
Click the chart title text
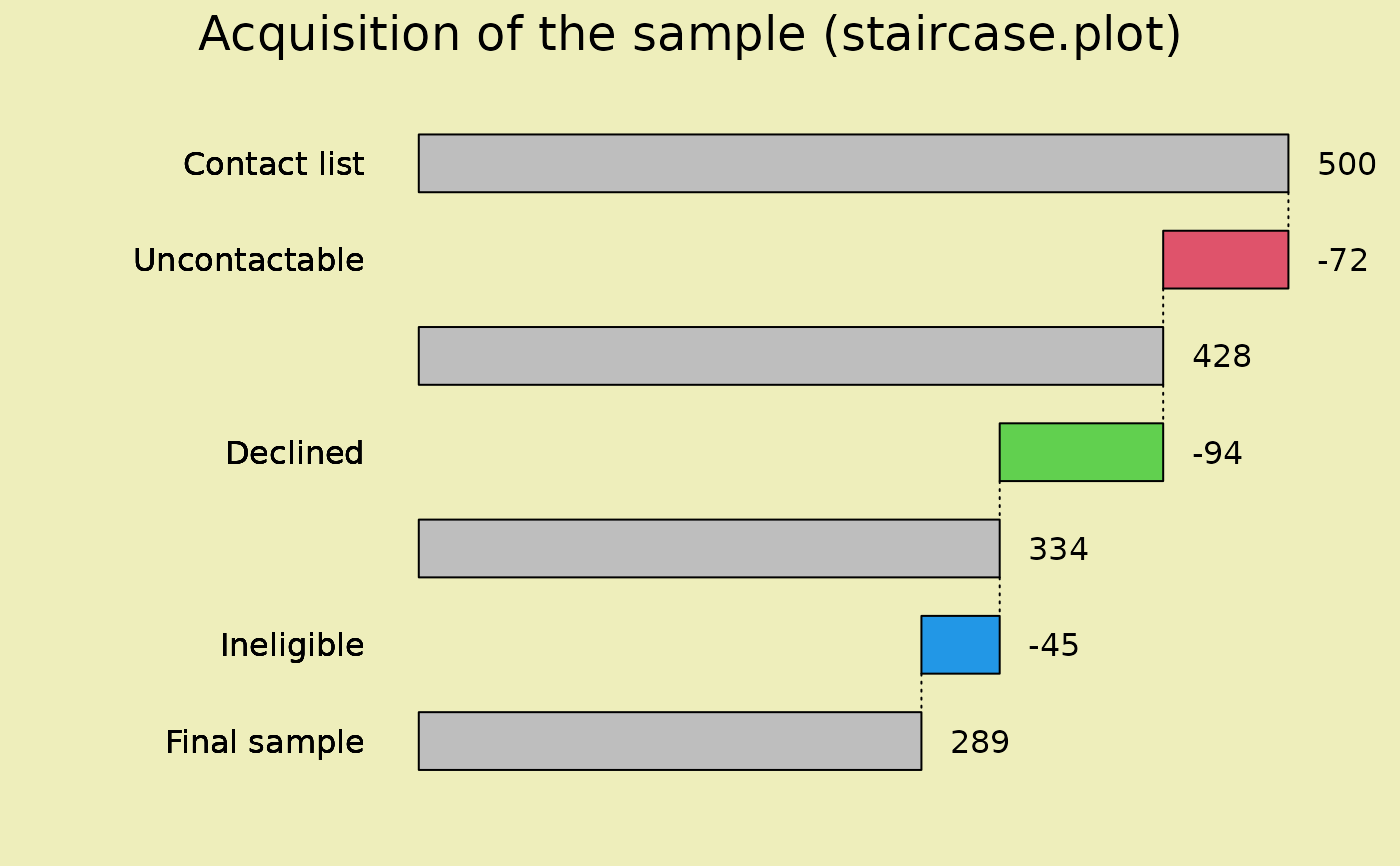(x=690, y=36)
